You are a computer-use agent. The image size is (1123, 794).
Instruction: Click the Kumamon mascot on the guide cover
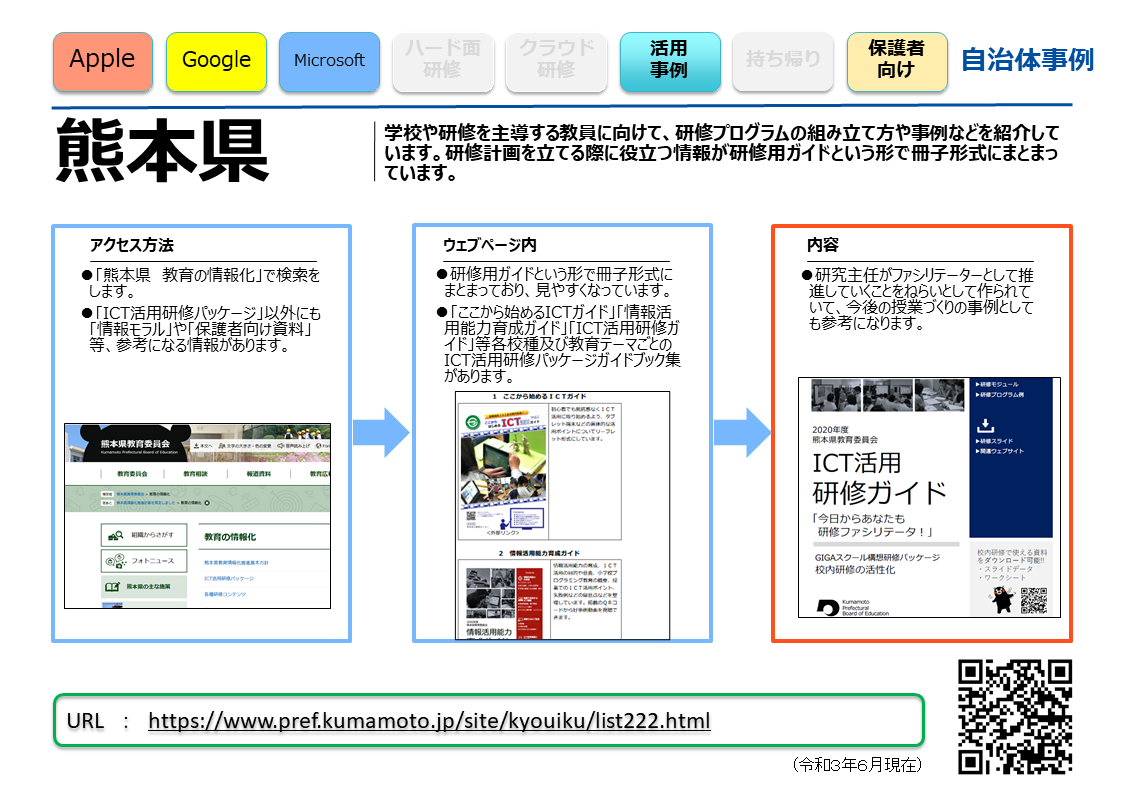click(1003, 600)
